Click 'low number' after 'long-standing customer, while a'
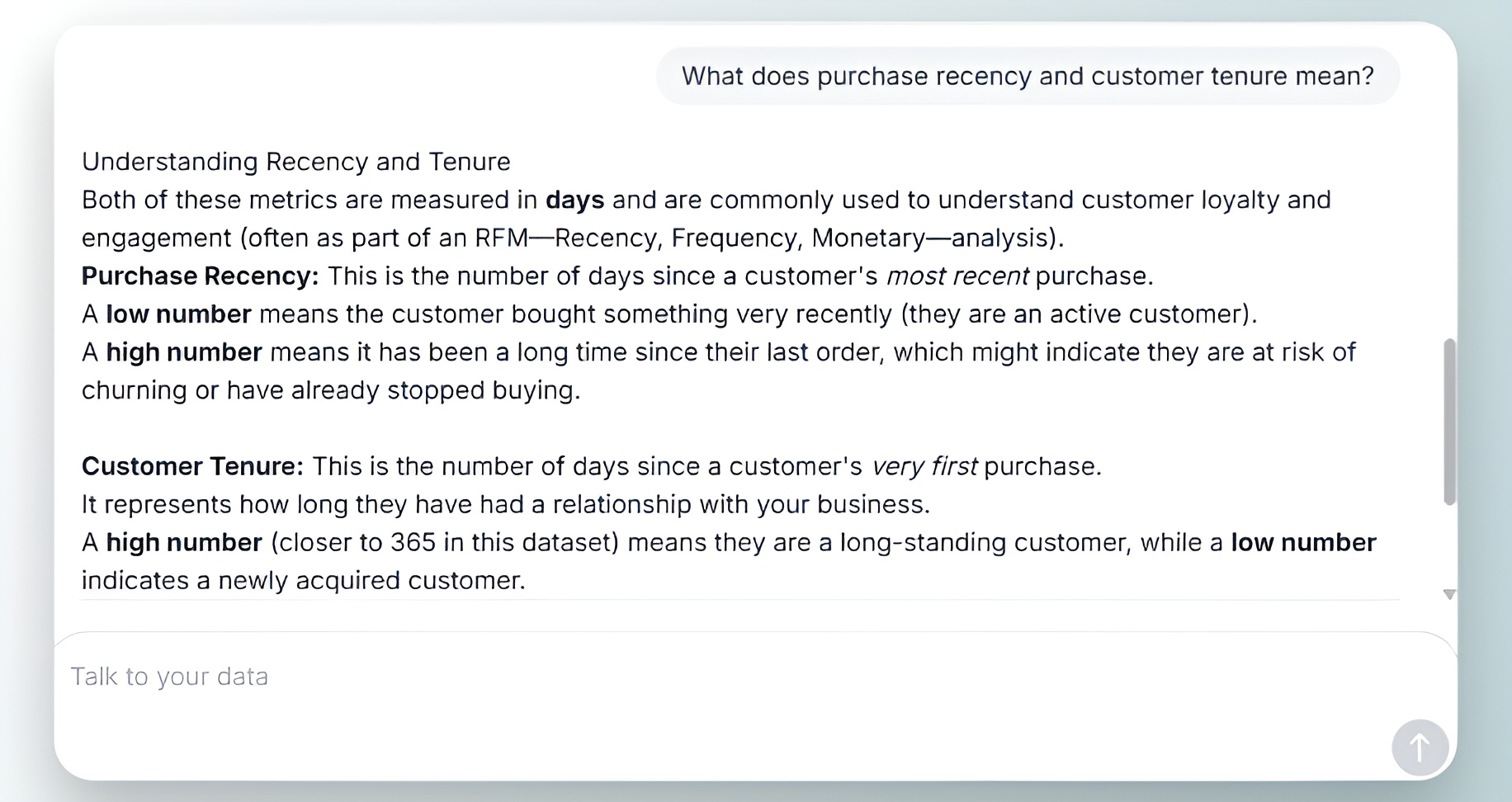 (1303, 543)
